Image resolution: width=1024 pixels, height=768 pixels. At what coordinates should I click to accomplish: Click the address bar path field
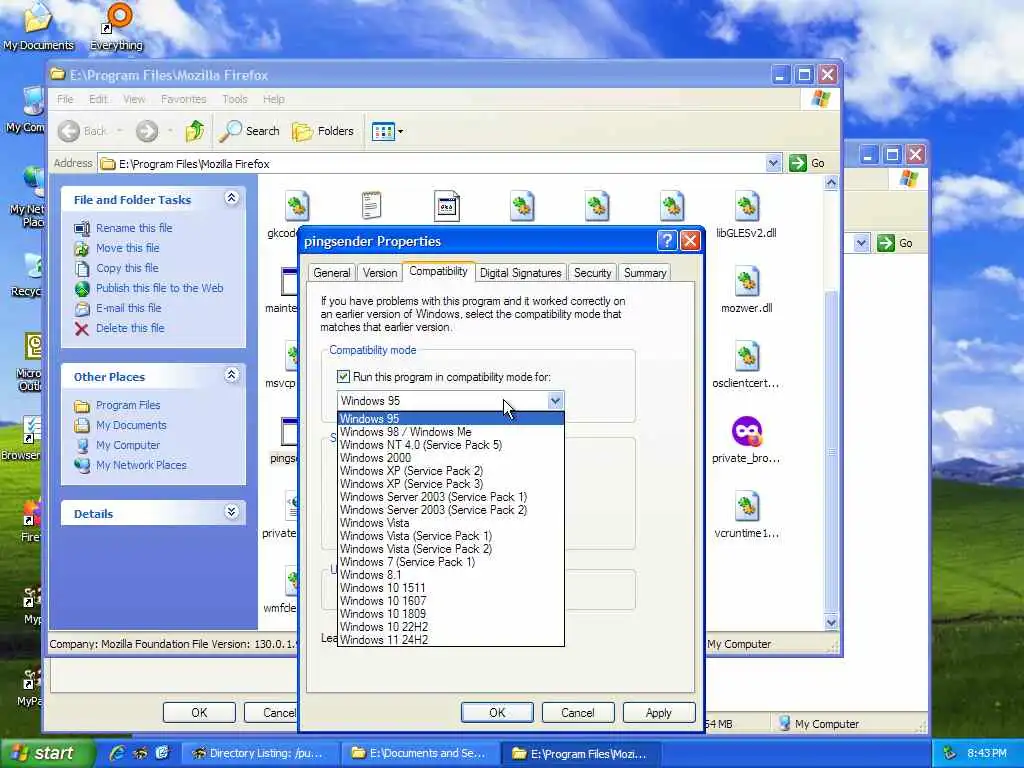[432, 163]
